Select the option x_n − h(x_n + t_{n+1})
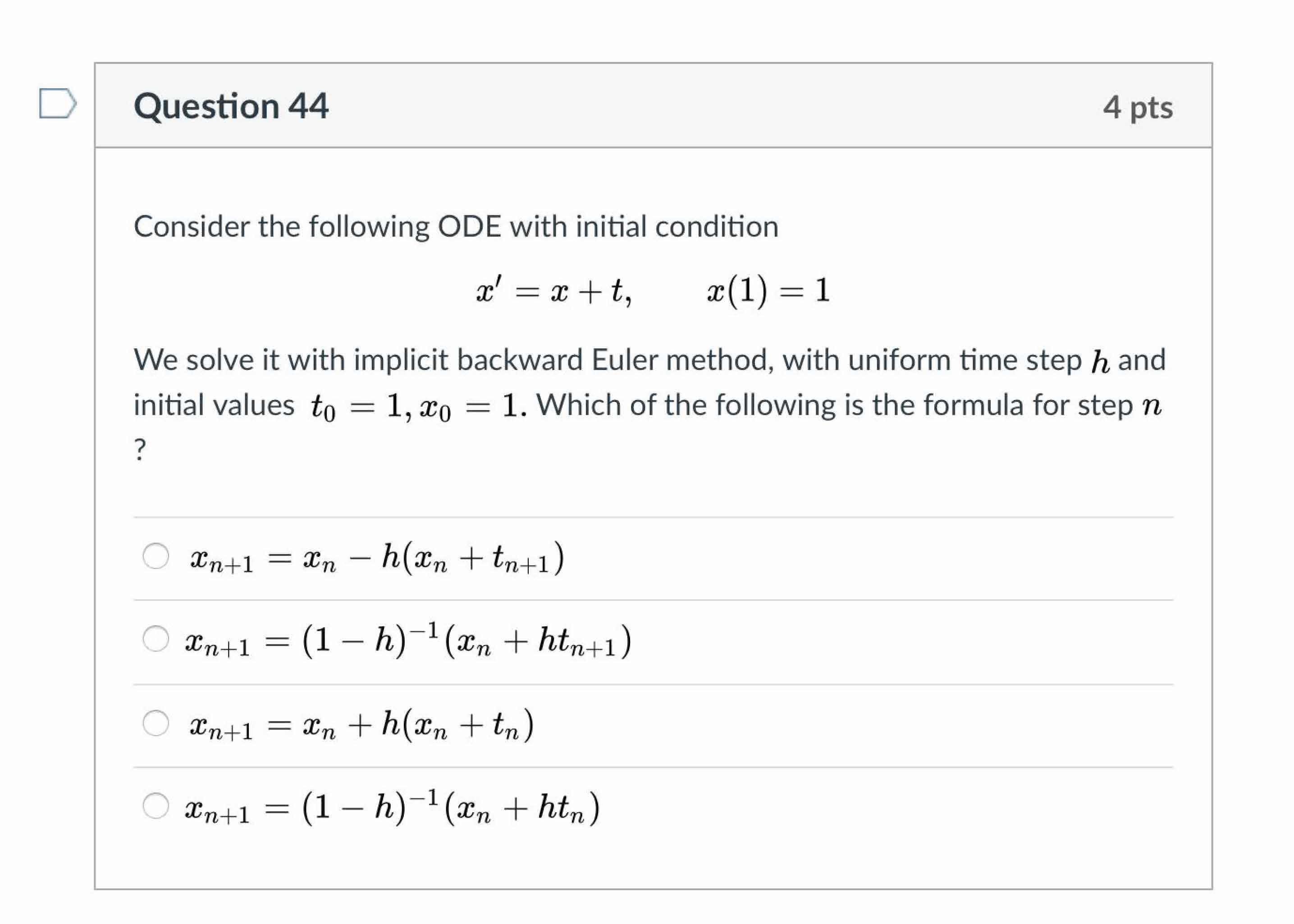The width and height of the screenshot is (1294, 924). (155, 556)
